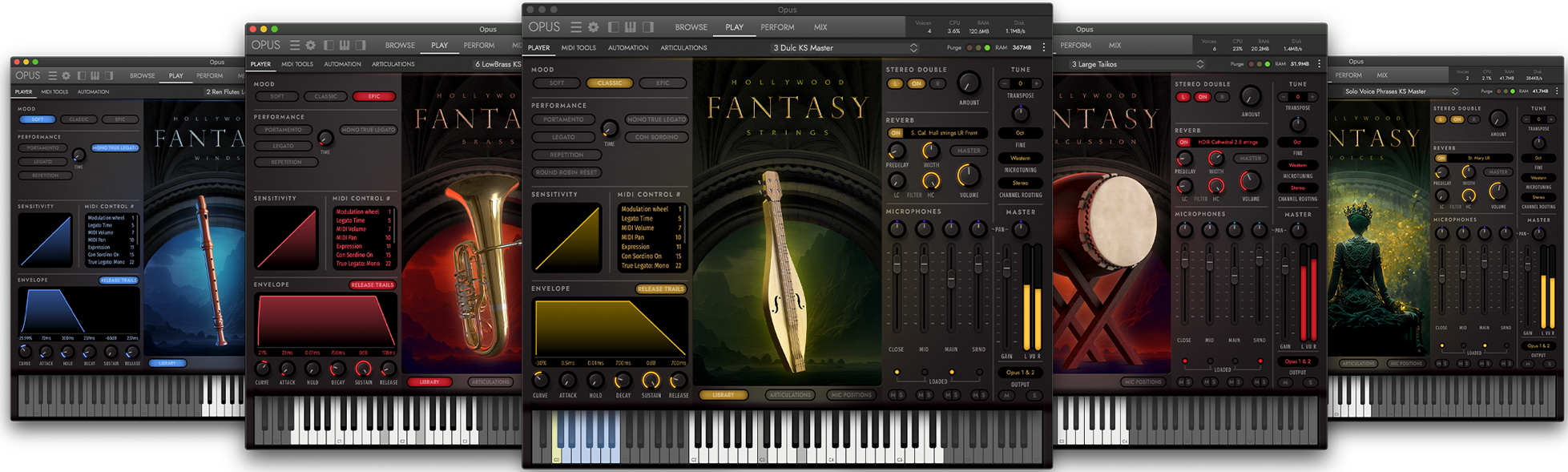Click the Close microphone fader in the Strings window
This screenshot has width=1568, height=472.
click(897, 262)
